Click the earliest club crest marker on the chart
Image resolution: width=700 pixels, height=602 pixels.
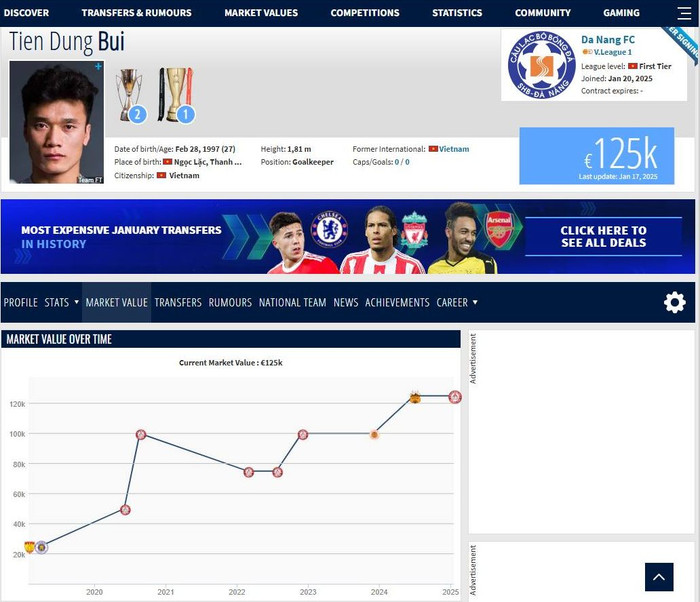pos(29,547)
